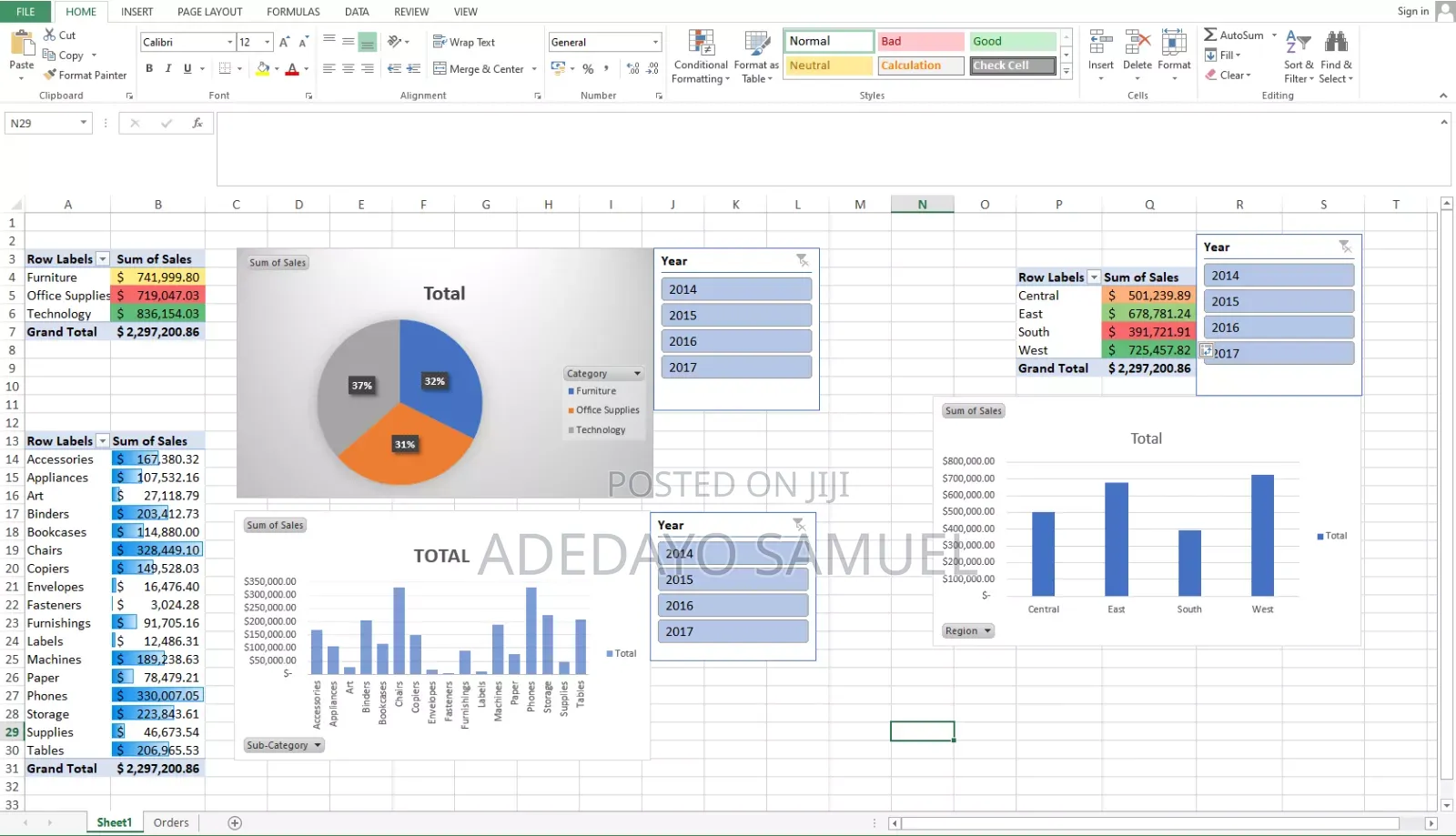This screenshot has height=836, width=1456.
Task: Apply underline formatting
Action: click(x=187, y=68)
